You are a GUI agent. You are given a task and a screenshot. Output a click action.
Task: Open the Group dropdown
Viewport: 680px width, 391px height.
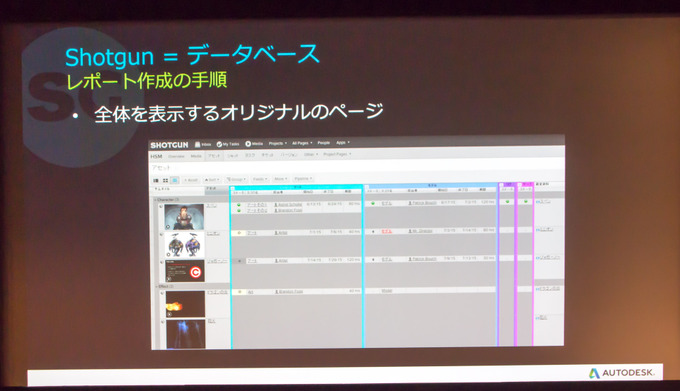coord(236,179)
